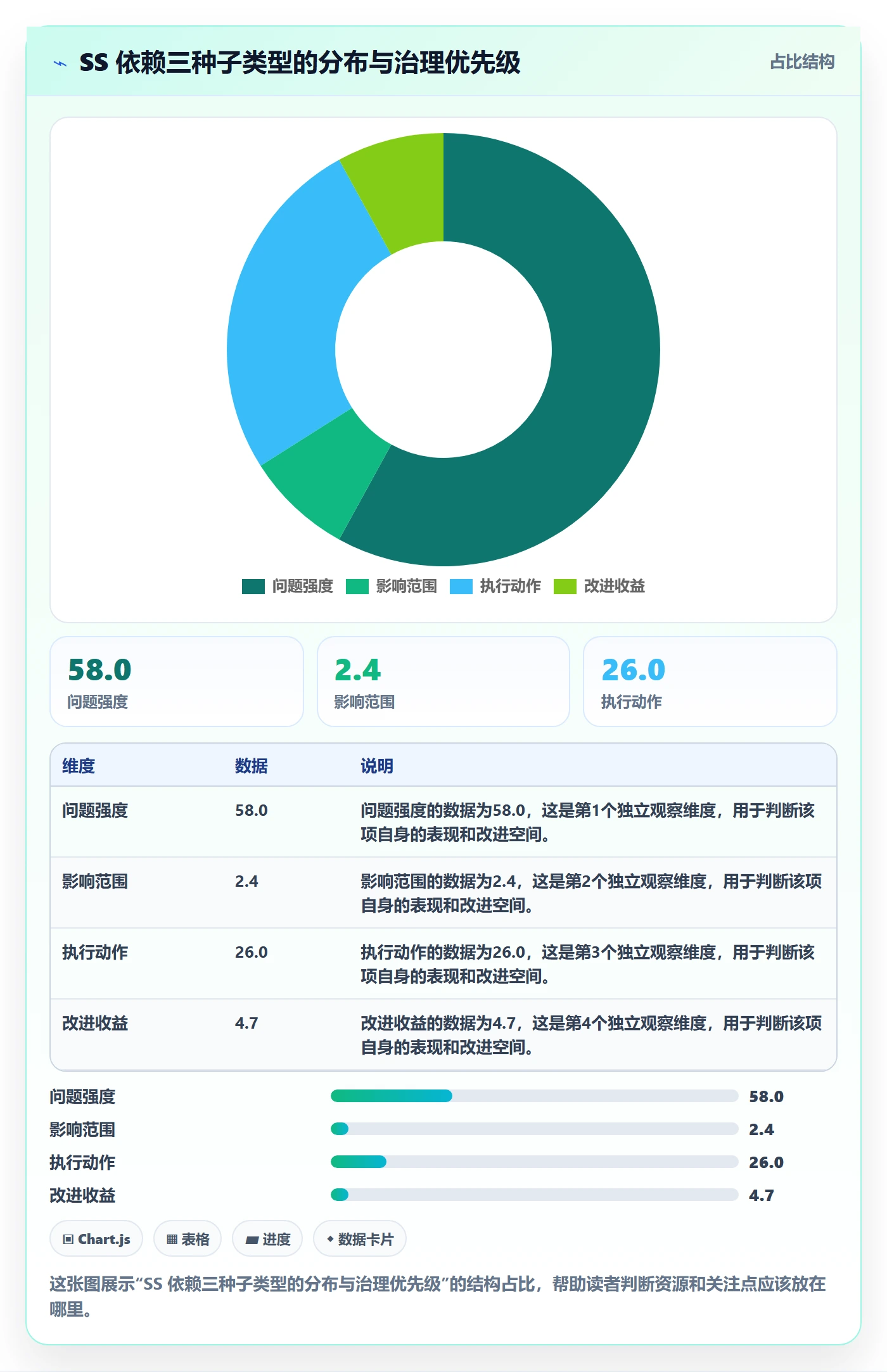Click the lightning icon beside the title
Image resolution: width=887 pixels, height=1372 pixels.
coord(60,63)
